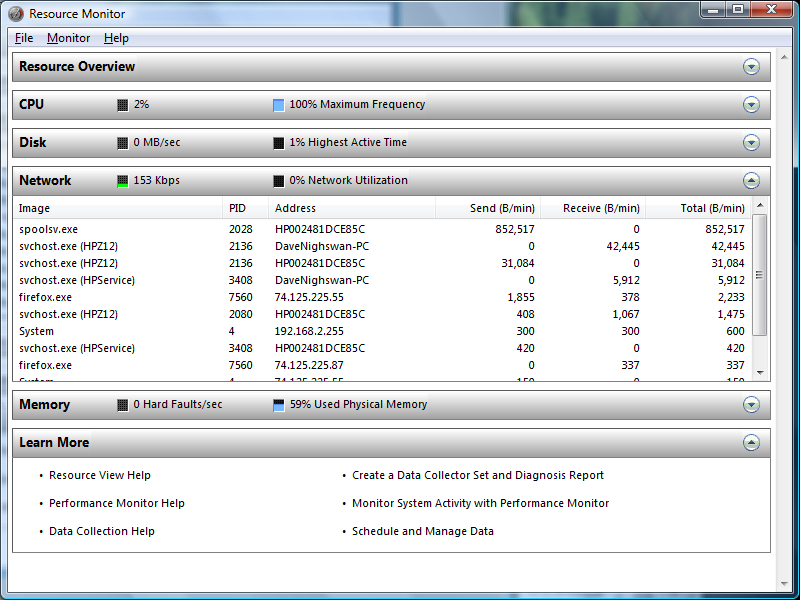Viewport: 800px width, 600px height.
Task: Maximize the Resource Monitor window
Action: pos(738,9)
